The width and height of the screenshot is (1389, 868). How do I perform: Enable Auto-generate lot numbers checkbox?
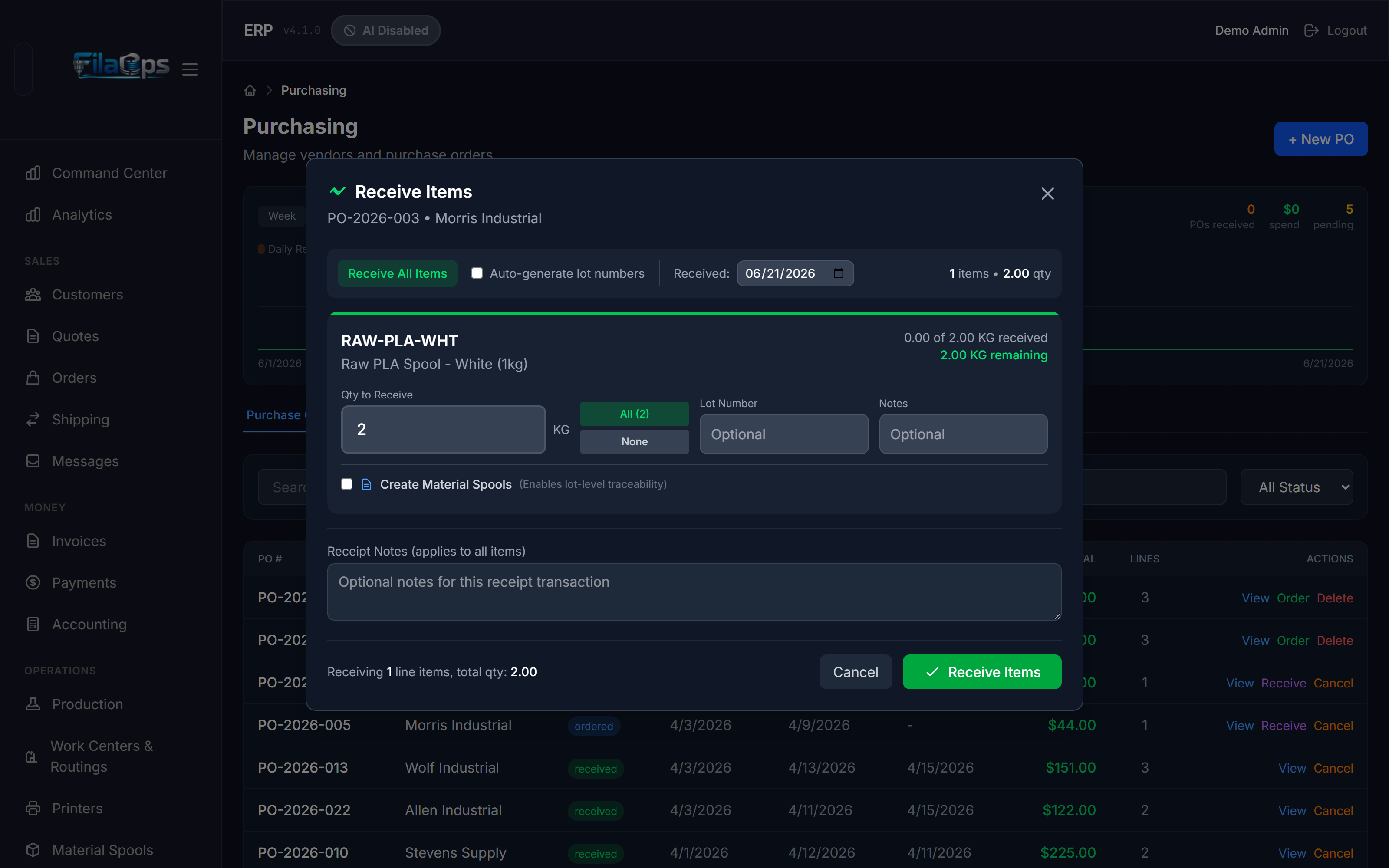pos(477,273)
